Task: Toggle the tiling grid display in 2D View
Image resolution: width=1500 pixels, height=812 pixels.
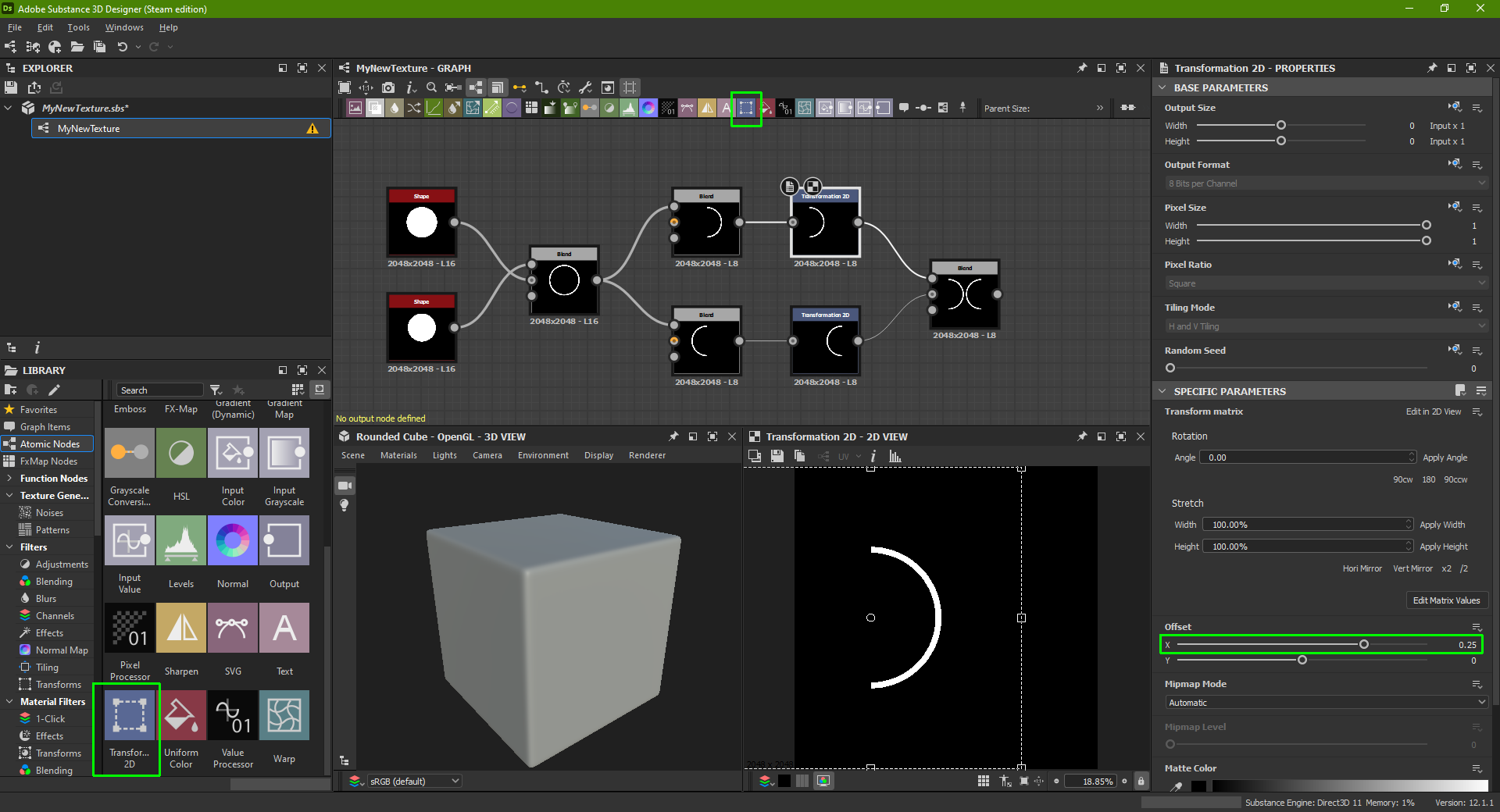Action: pos(984,781)
